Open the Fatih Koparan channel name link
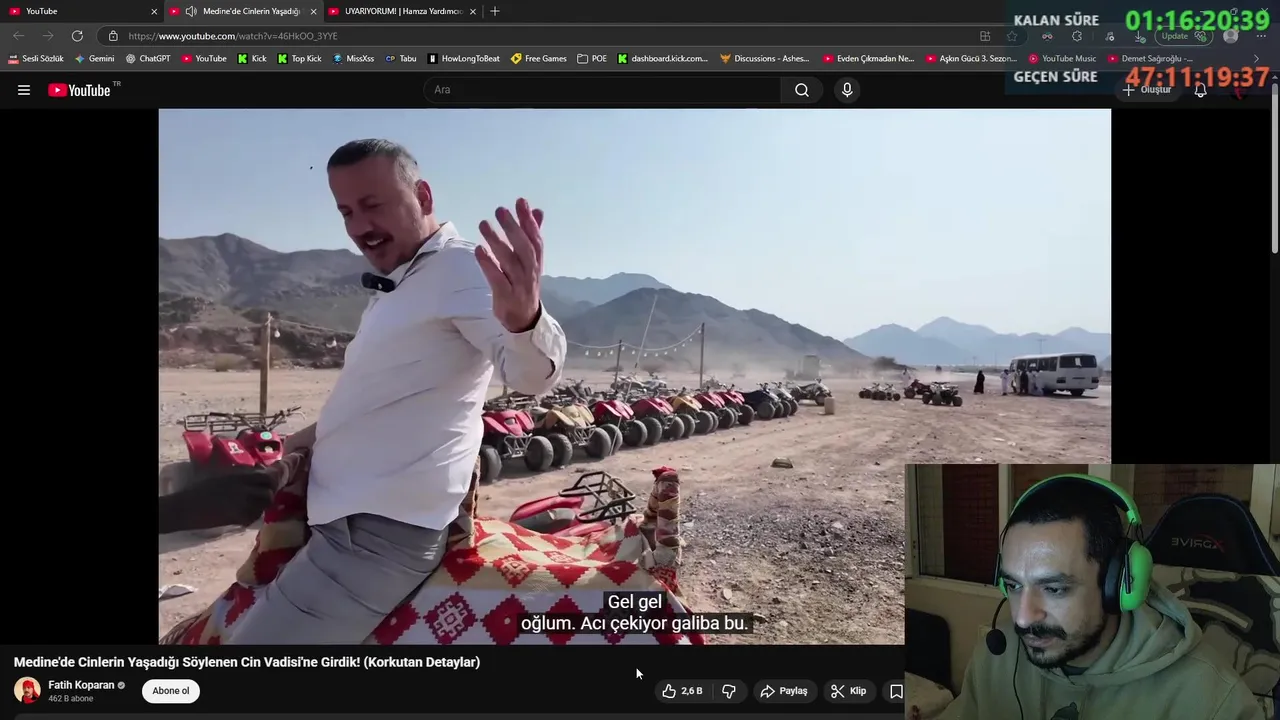Viewport: 1280px width, 720px height. pos(81,685)
